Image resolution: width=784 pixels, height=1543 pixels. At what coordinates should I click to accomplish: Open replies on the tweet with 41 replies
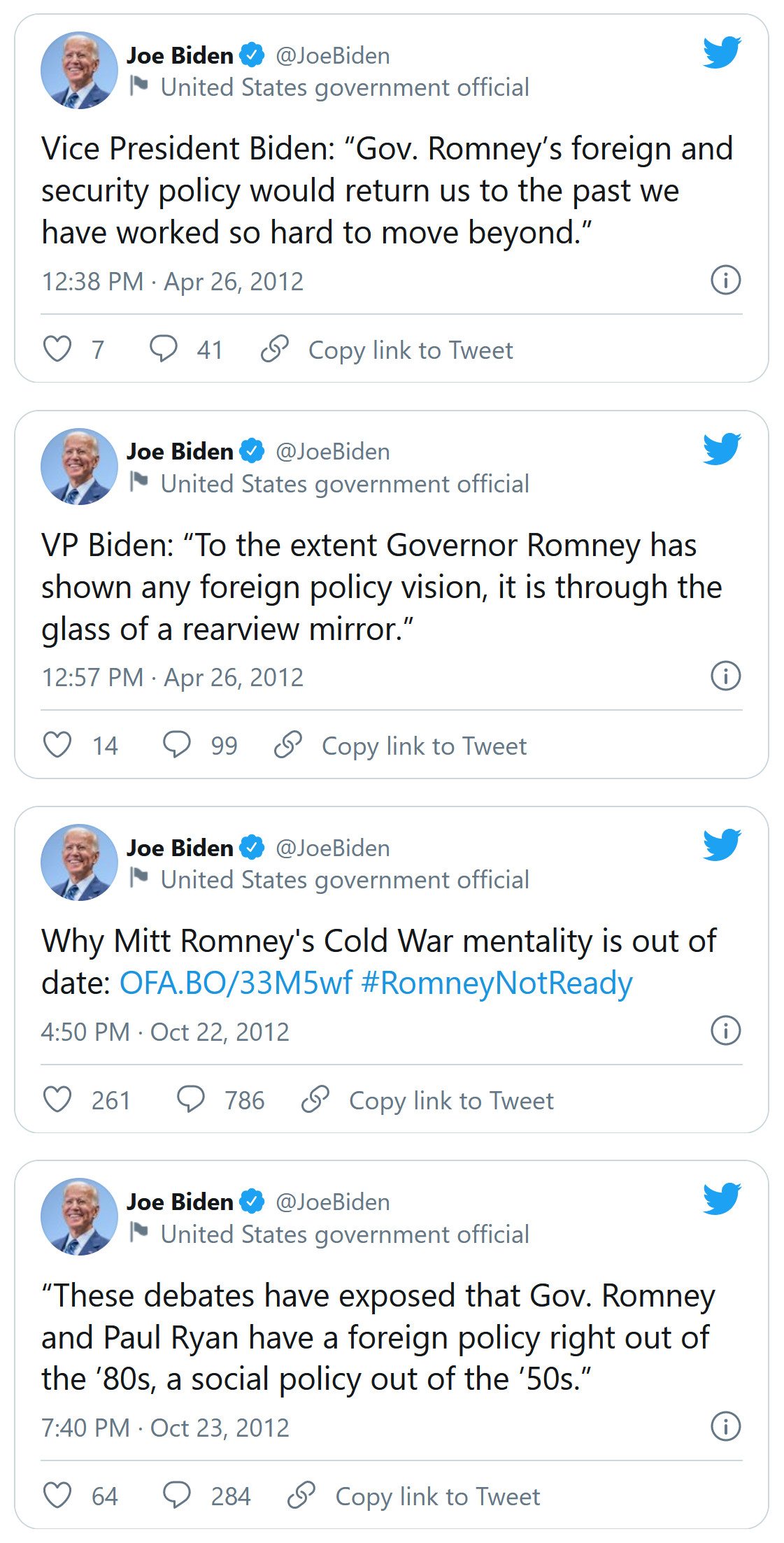164,349
